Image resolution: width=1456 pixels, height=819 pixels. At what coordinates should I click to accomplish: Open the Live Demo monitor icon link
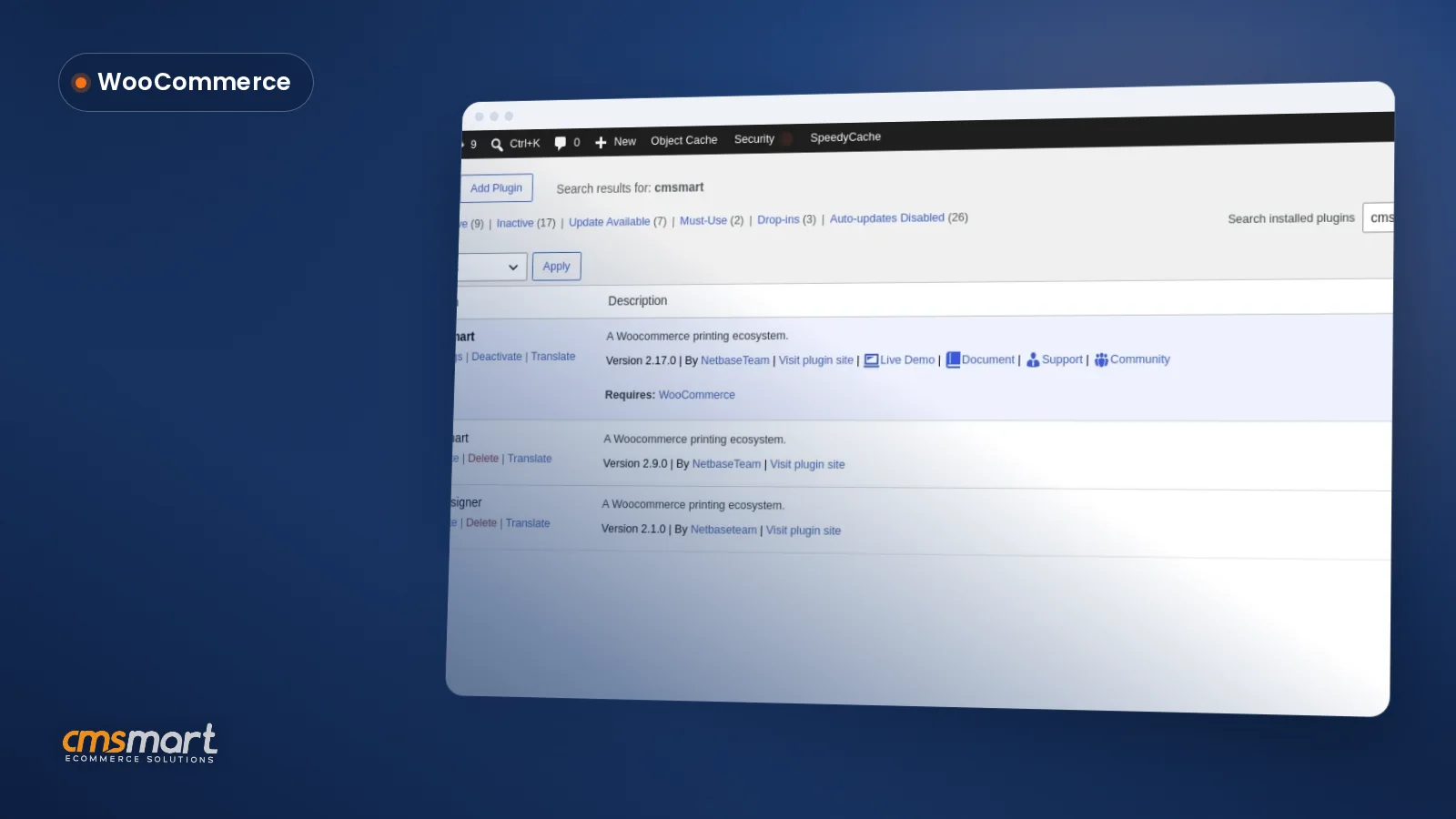pyautogui.click(x=871, y=360)
